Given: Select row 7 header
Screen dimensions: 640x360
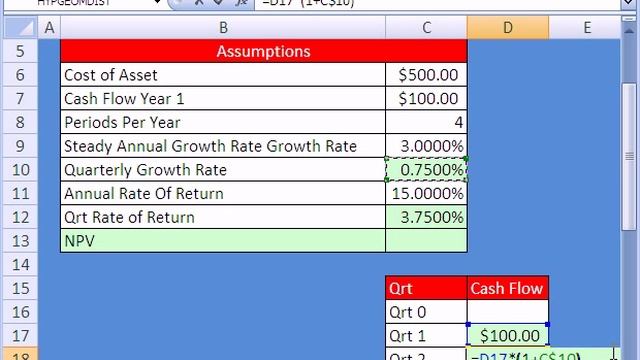Looking at the screenshot, I should click(x=20, y=98).
